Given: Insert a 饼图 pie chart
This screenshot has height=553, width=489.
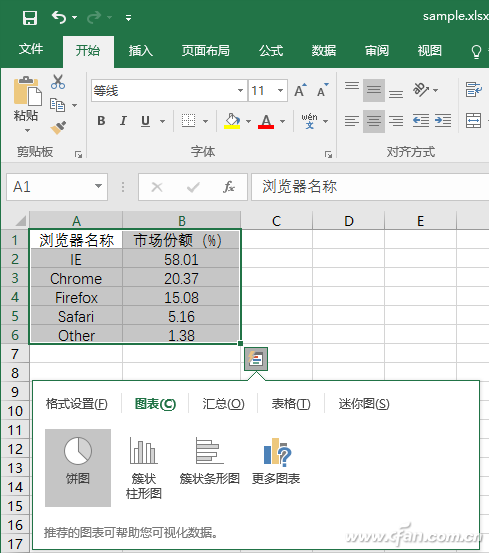Looking at the screenshot, I should click(78, 468).
